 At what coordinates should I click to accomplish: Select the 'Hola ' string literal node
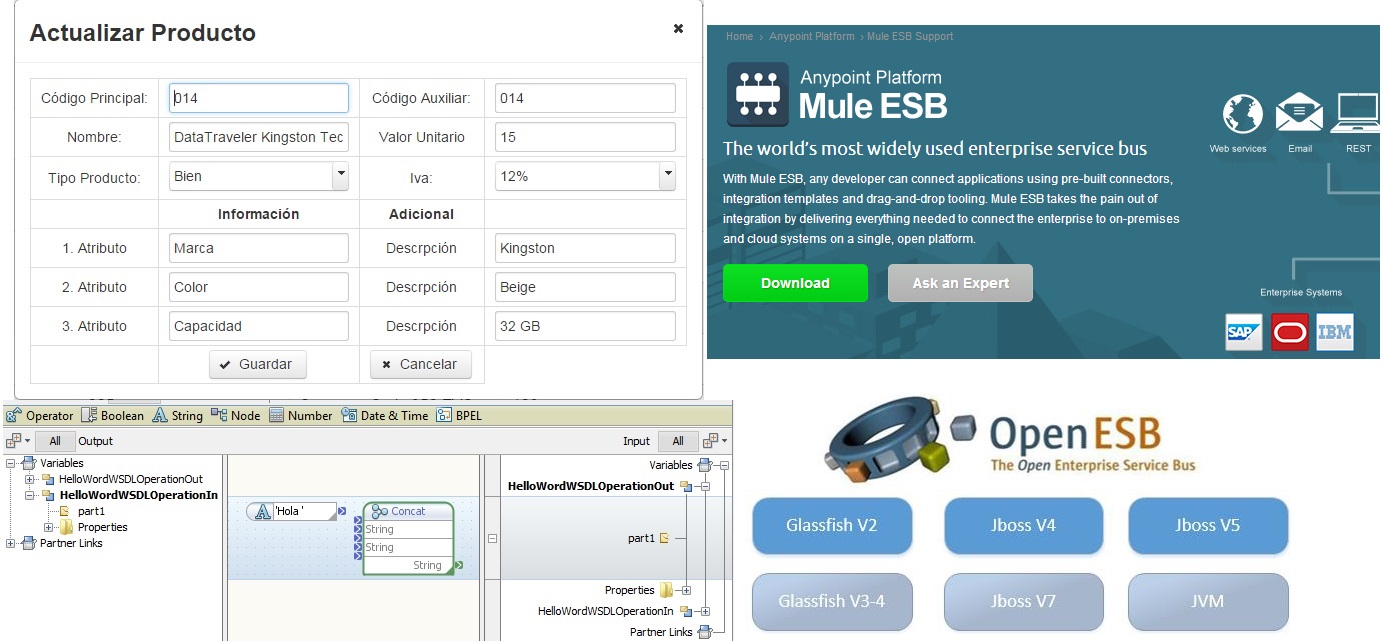tap(289, 511)
